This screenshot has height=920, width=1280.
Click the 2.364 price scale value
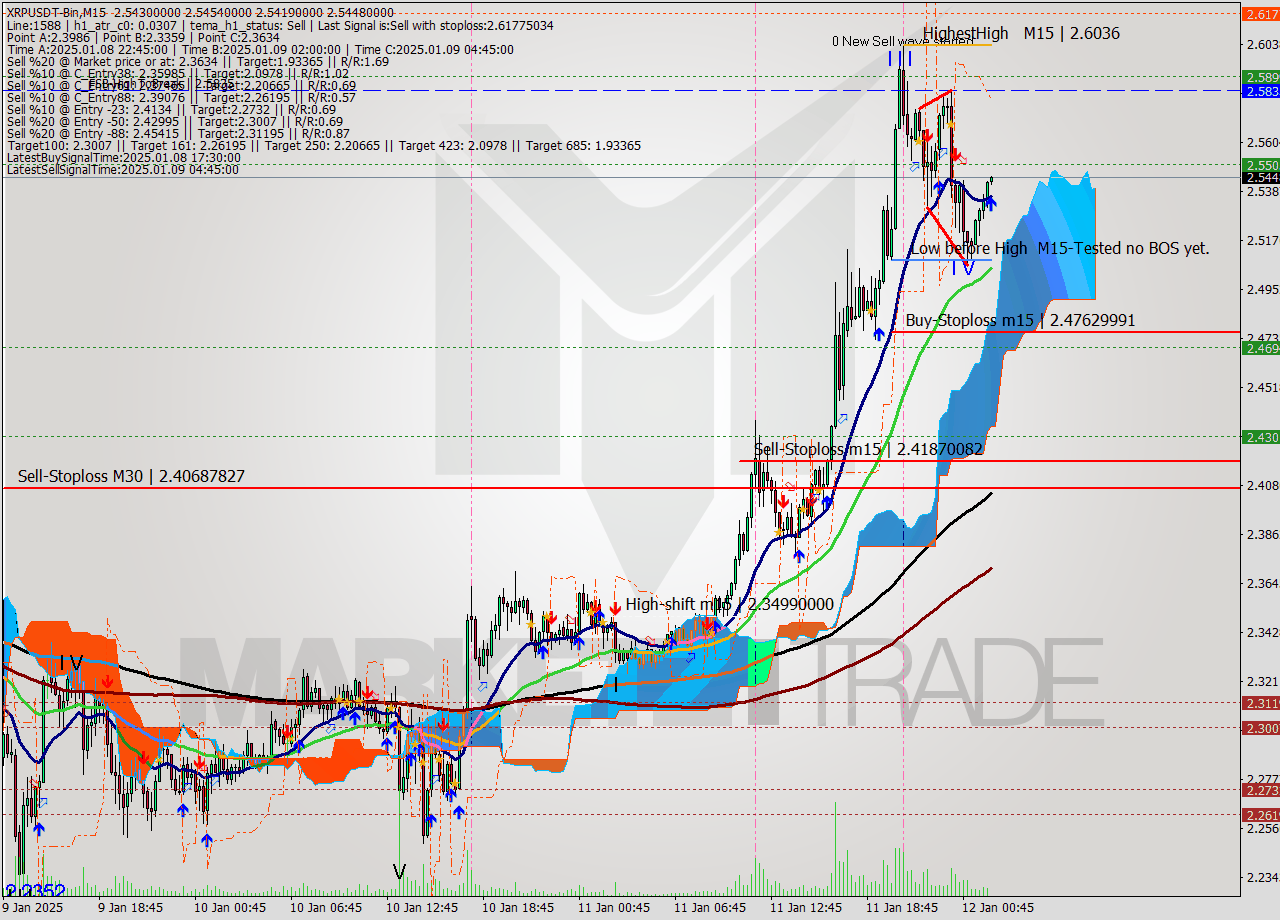1262,583
